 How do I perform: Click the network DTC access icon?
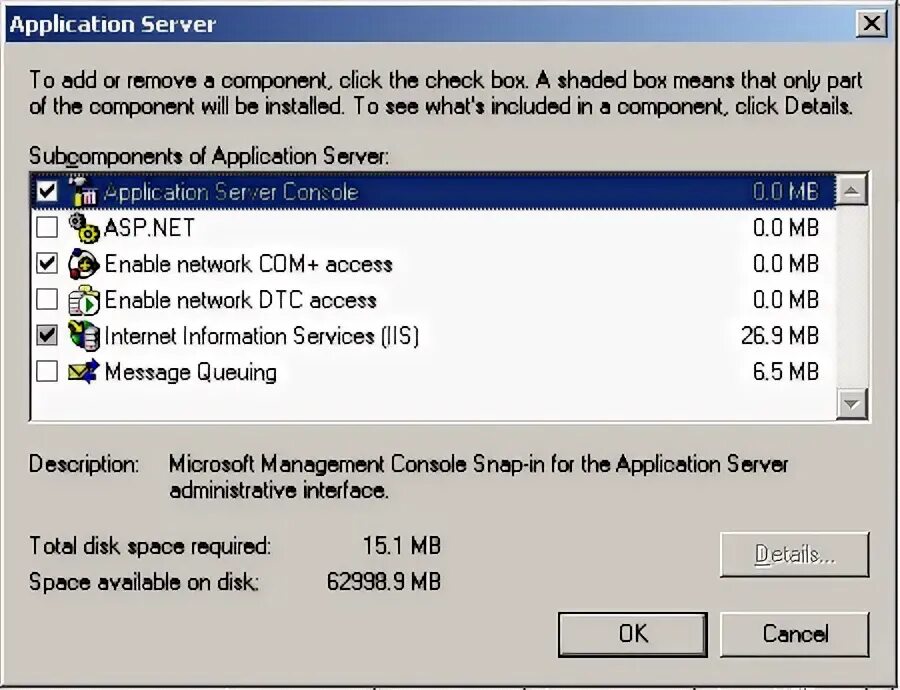tap(84, 300)
